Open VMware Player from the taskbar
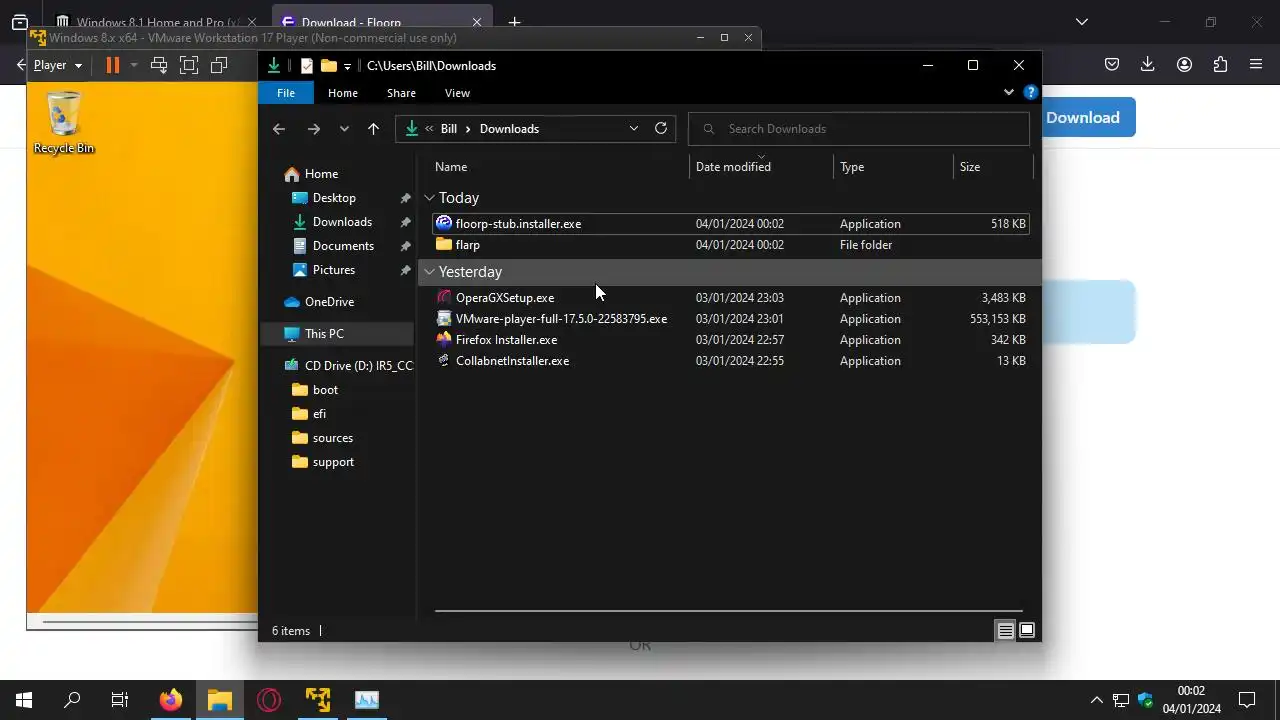The width and height of the screenshot is (1280, 720). [x=318, y=699]
